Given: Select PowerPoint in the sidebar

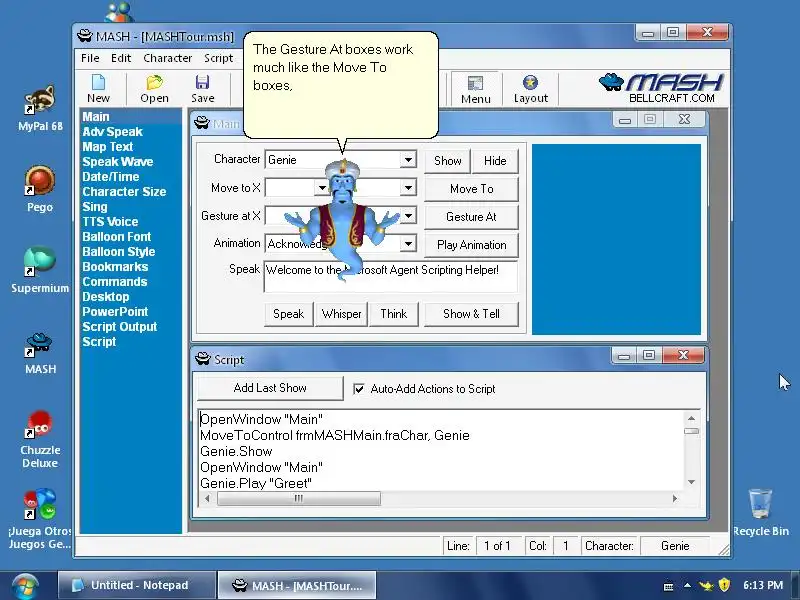Looking at the screenshot, I should tap(115, 312).
